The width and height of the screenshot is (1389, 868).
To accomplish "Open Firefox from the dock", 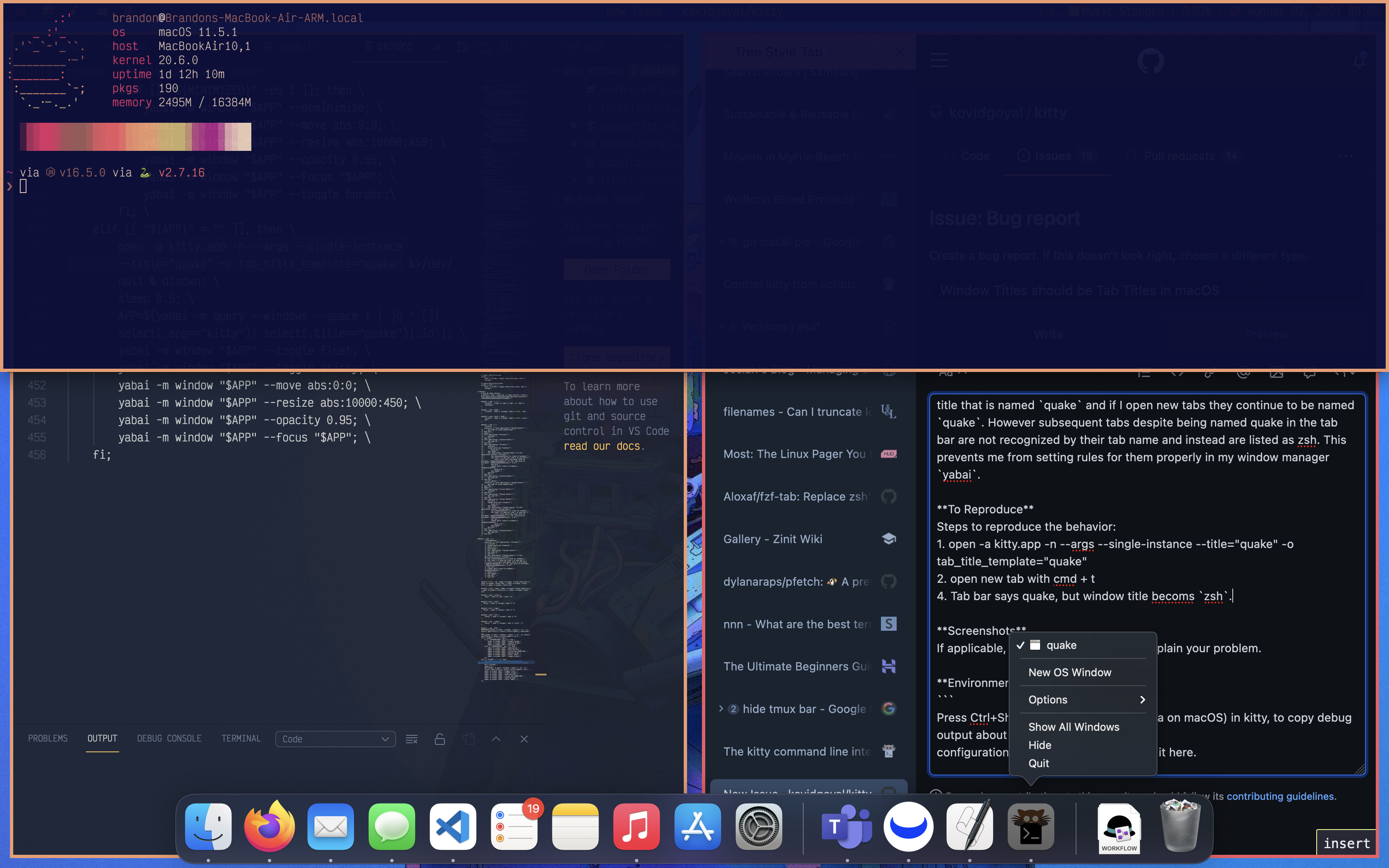I will pos(269,827).
